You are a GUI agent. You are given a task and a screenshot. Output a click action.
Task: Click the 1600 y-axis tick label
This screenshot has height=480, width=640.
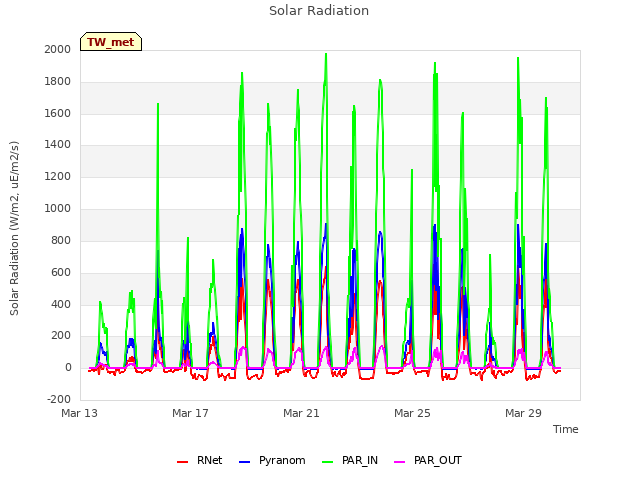pos(58,113)
